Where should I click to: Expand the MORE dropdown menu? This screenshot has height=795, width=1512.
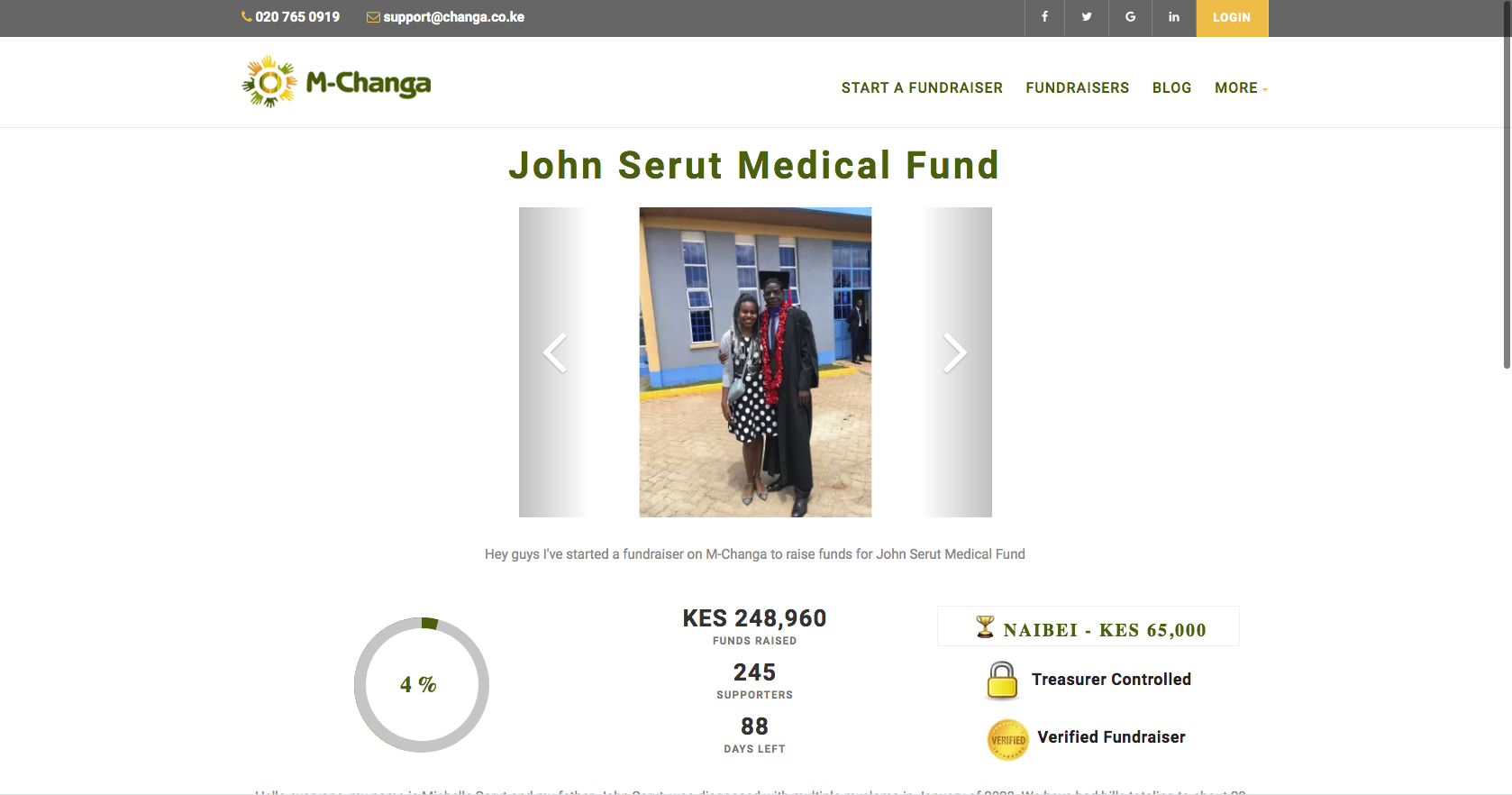(x=1241, y=87)
